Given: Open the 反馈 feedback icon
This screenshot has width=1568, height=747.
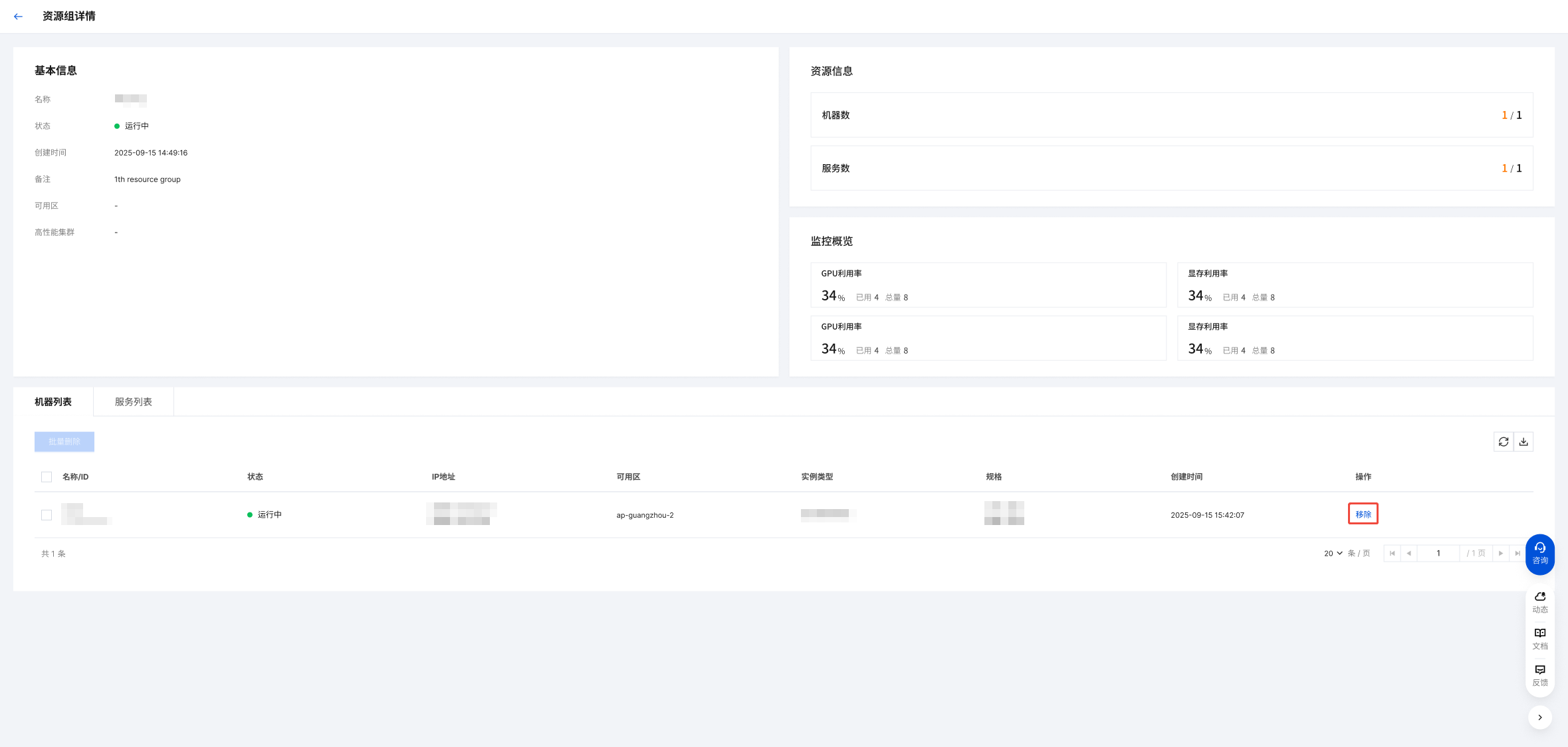Looking at the screenshot, I should (x=1539, y=675).
